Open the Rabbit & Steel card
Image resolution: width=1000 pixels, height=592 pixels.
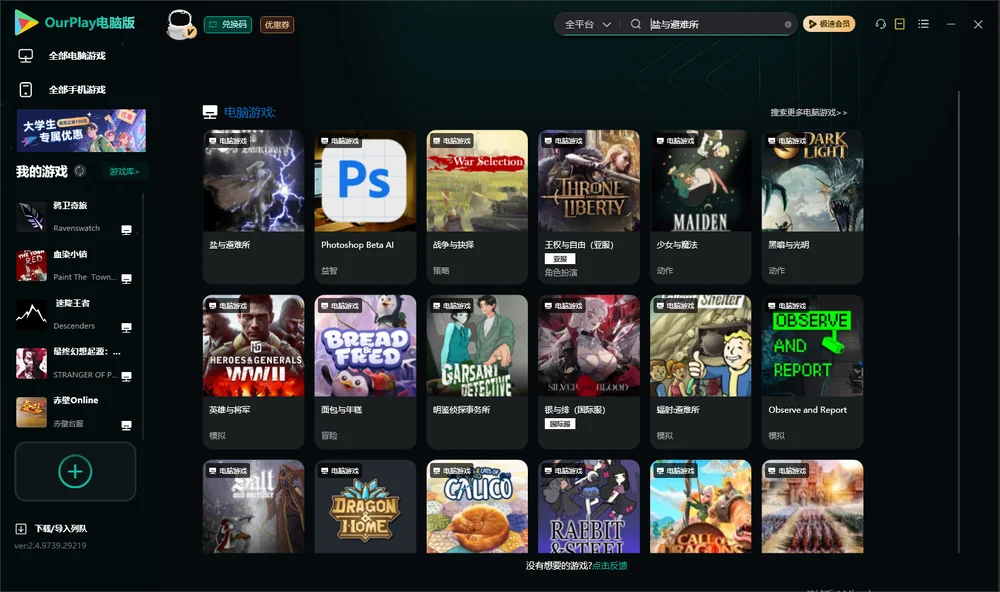589,507
